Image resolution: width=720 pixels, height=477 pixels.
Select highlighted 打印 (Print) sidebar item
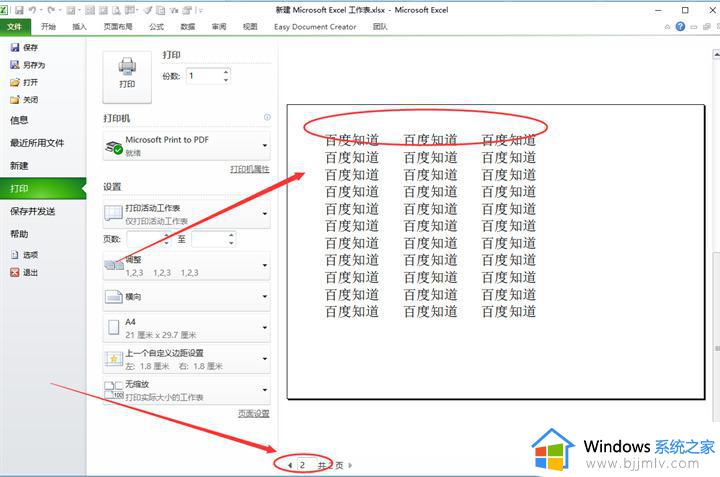43,188
